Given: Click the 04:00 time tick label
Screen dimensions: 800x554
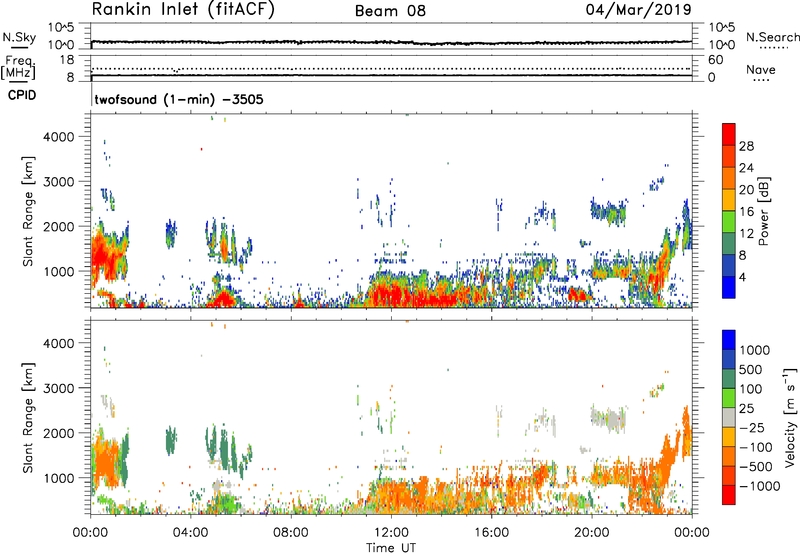Looking at the screenshot, I should coord(190,533).
